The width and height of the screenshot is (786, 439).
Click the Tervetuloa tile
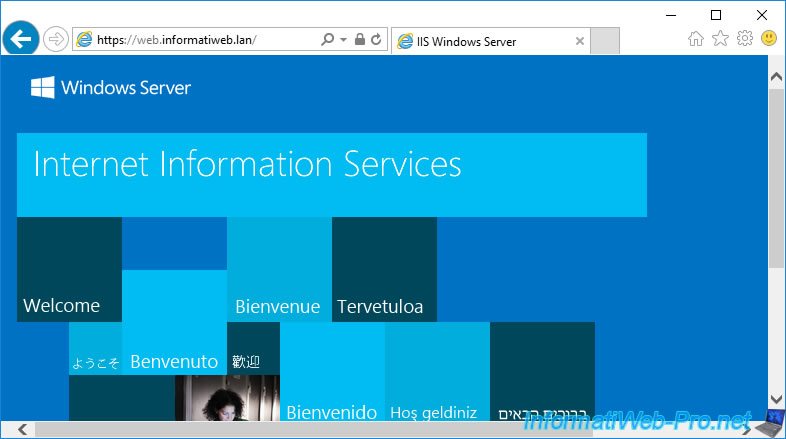pyautogui.click(x=384, y=269)
